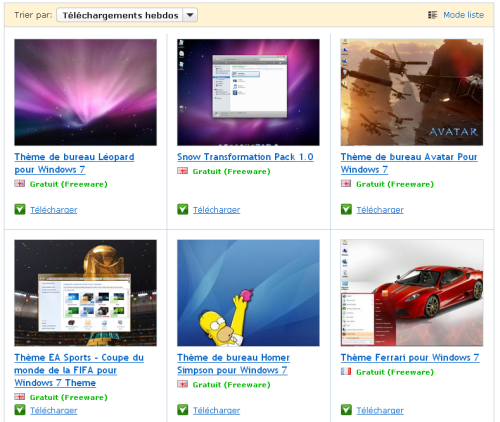Viewport: 500px width, 422px height.
Task: Open the Avatar theme thumbnail
Action: tap(412, 92)
